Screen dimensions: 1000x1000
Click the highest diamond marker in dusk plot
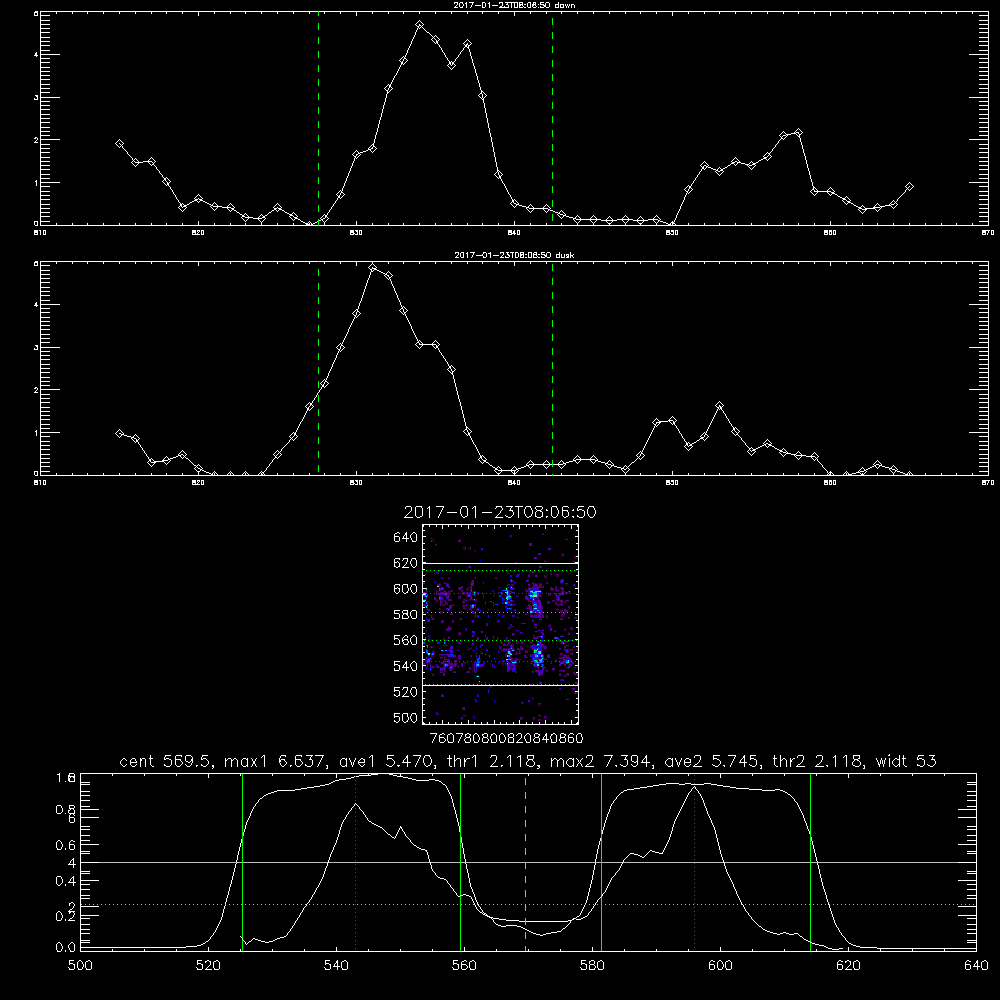[373, 267]
